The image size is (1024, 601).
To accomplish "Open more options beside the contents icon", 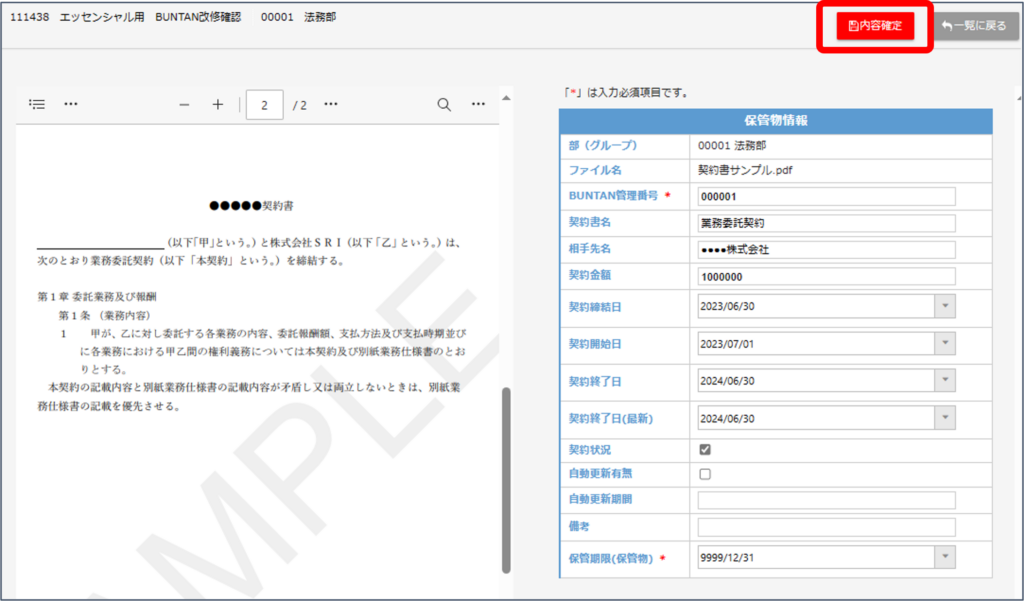I will [71, 104].
